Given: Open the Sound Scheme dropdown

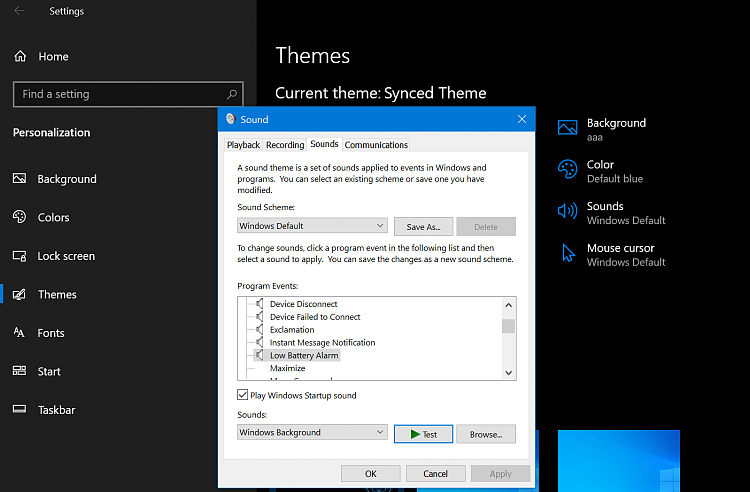Looking at the screenshot, I should pos(312,226).
